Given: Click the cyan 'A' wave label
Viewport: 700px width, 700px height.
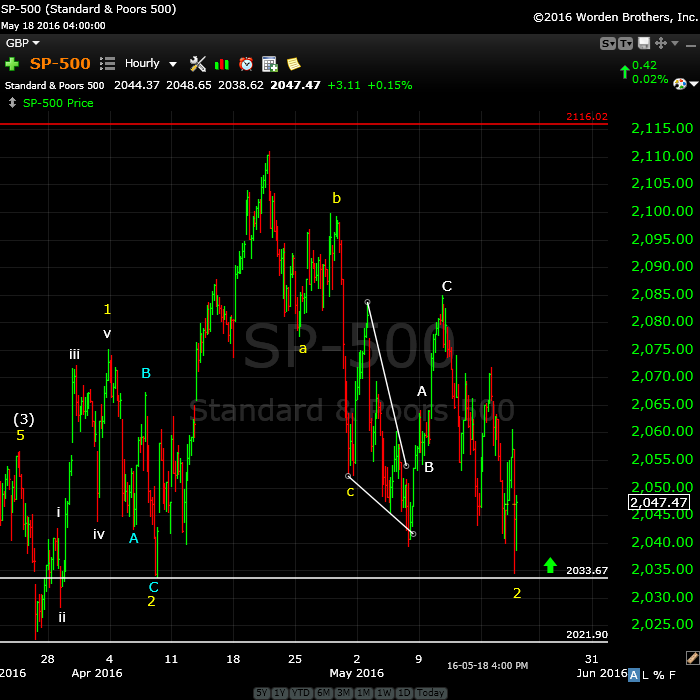Looking at the screenshot, I should [x=133, y=538].
